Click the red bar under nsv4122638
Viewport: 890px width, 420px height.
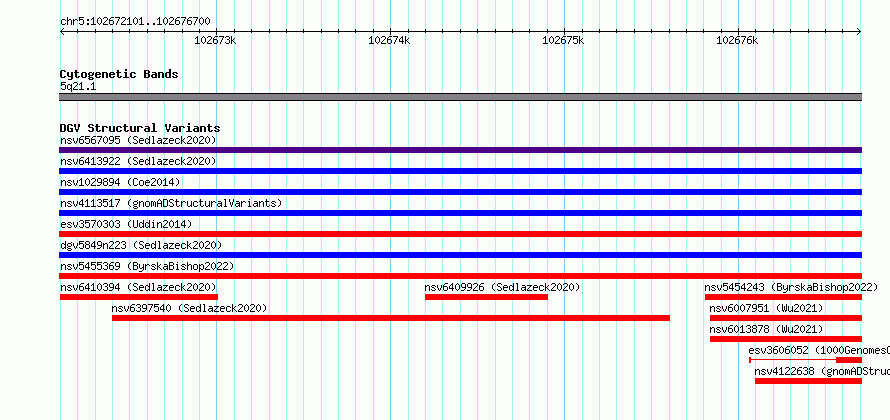[x=808, y=381]
